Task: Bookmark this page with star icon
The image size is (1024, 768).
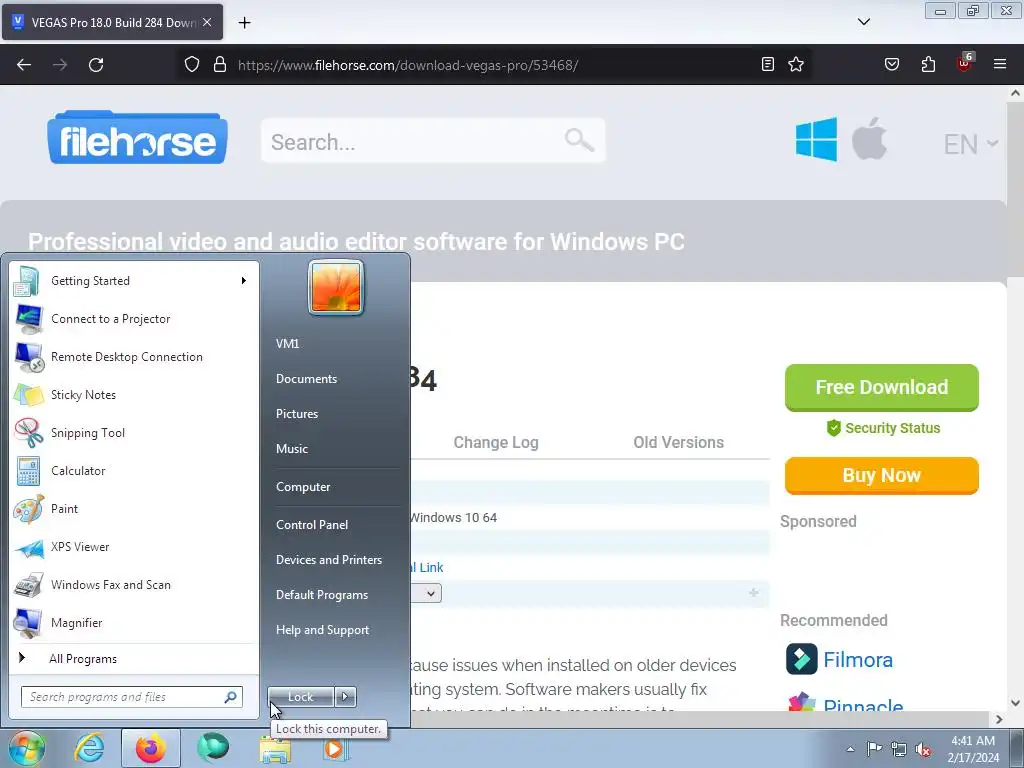Action: tap(796, 64)
